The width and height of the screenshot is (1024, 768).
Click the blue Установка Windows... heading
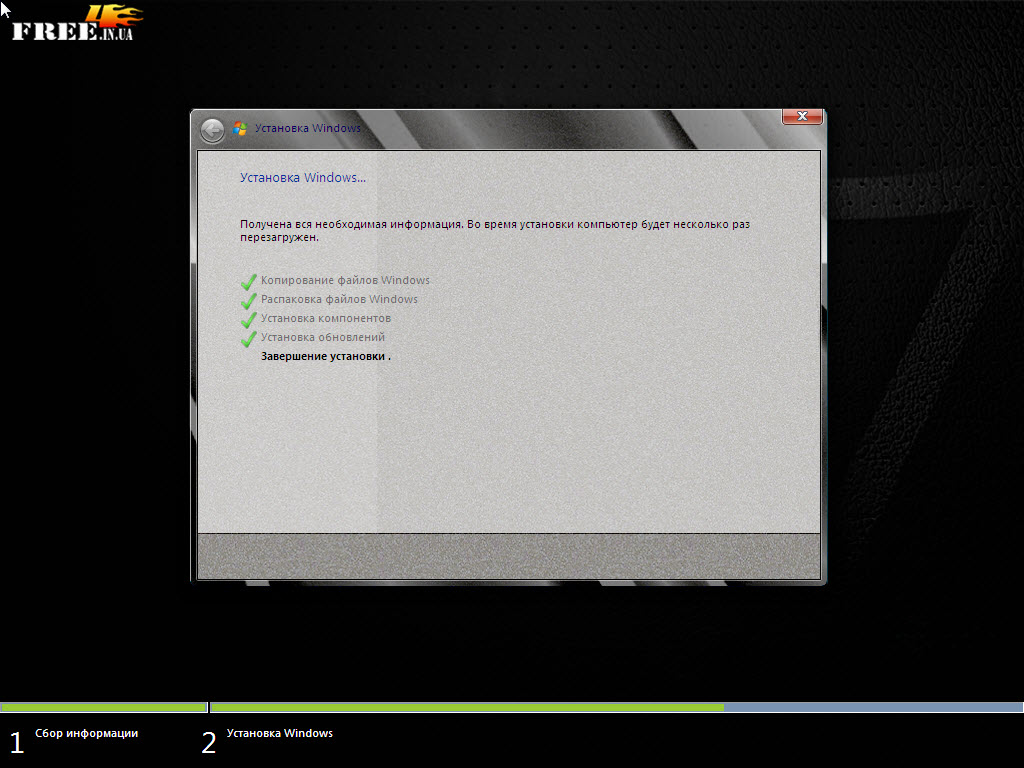point(302,178)
